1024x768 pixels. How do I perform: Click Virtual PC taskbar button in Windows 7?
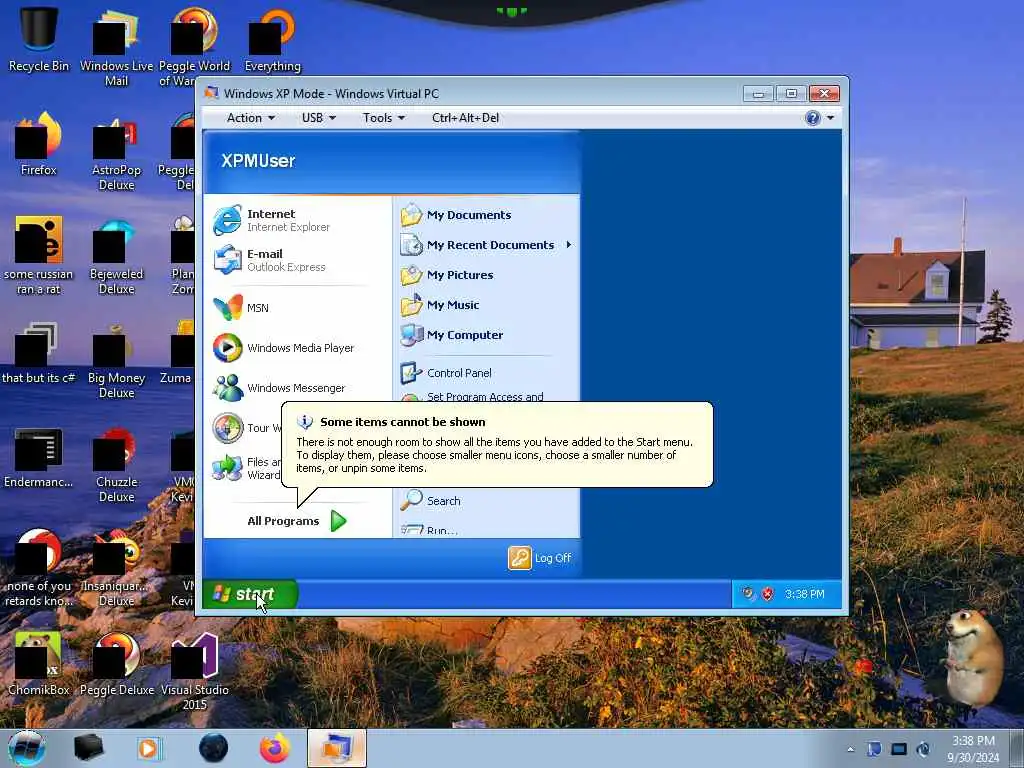pos(336,748)
